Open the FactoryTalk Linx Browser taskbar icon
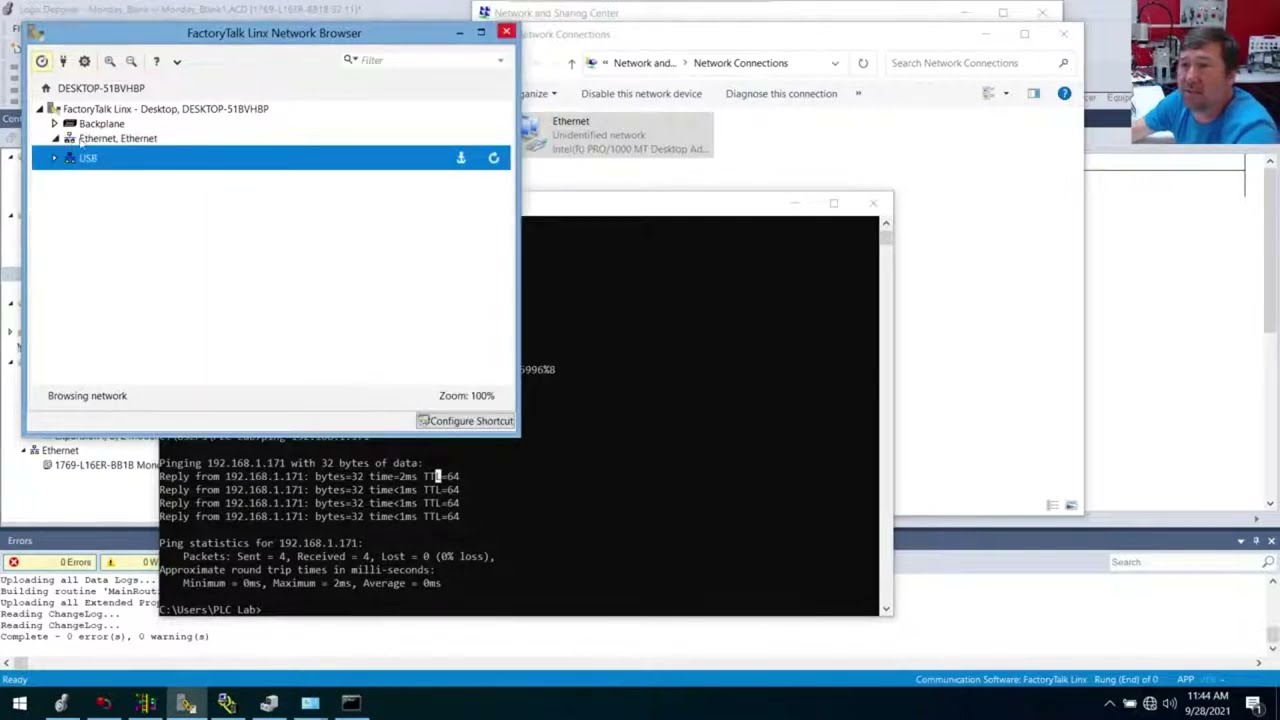Viewport: 1280px width, 720px height. pyautogui.click(x=186, y=703)
